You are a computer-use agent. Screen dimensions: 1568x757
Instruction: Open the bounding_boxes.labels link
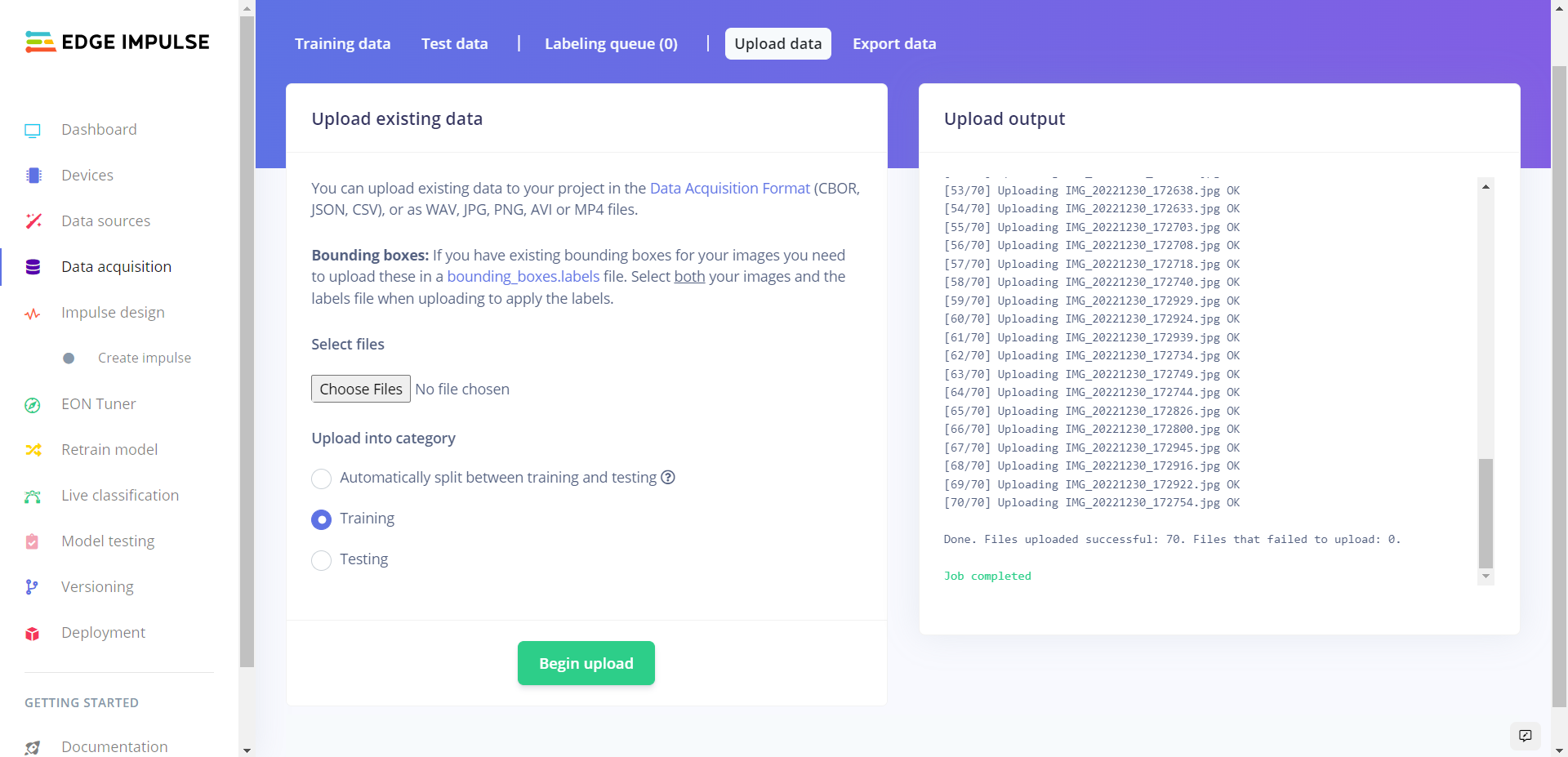click(523, 277)
